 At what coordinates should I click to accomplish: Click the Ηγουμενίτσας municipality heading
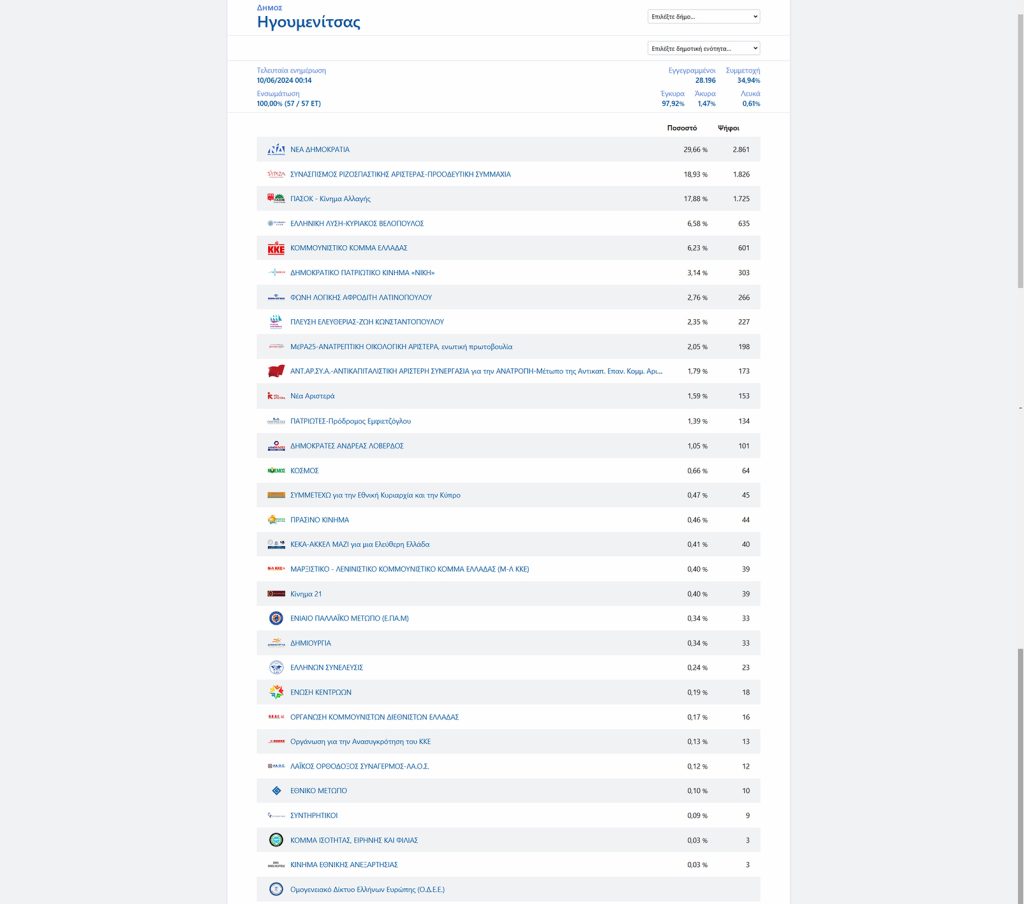[308, 22]
